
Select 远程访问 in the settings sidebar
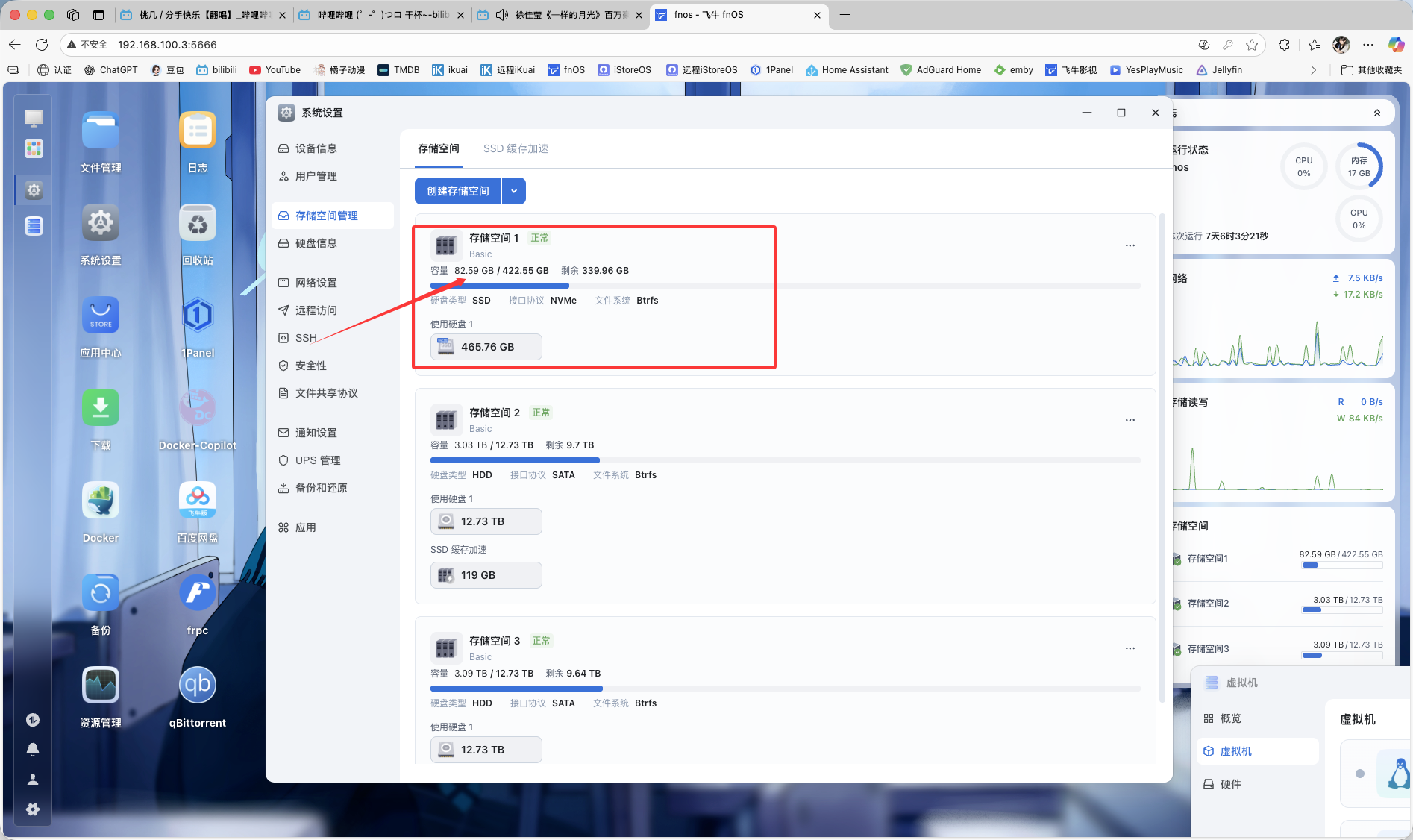pos(333,310)
